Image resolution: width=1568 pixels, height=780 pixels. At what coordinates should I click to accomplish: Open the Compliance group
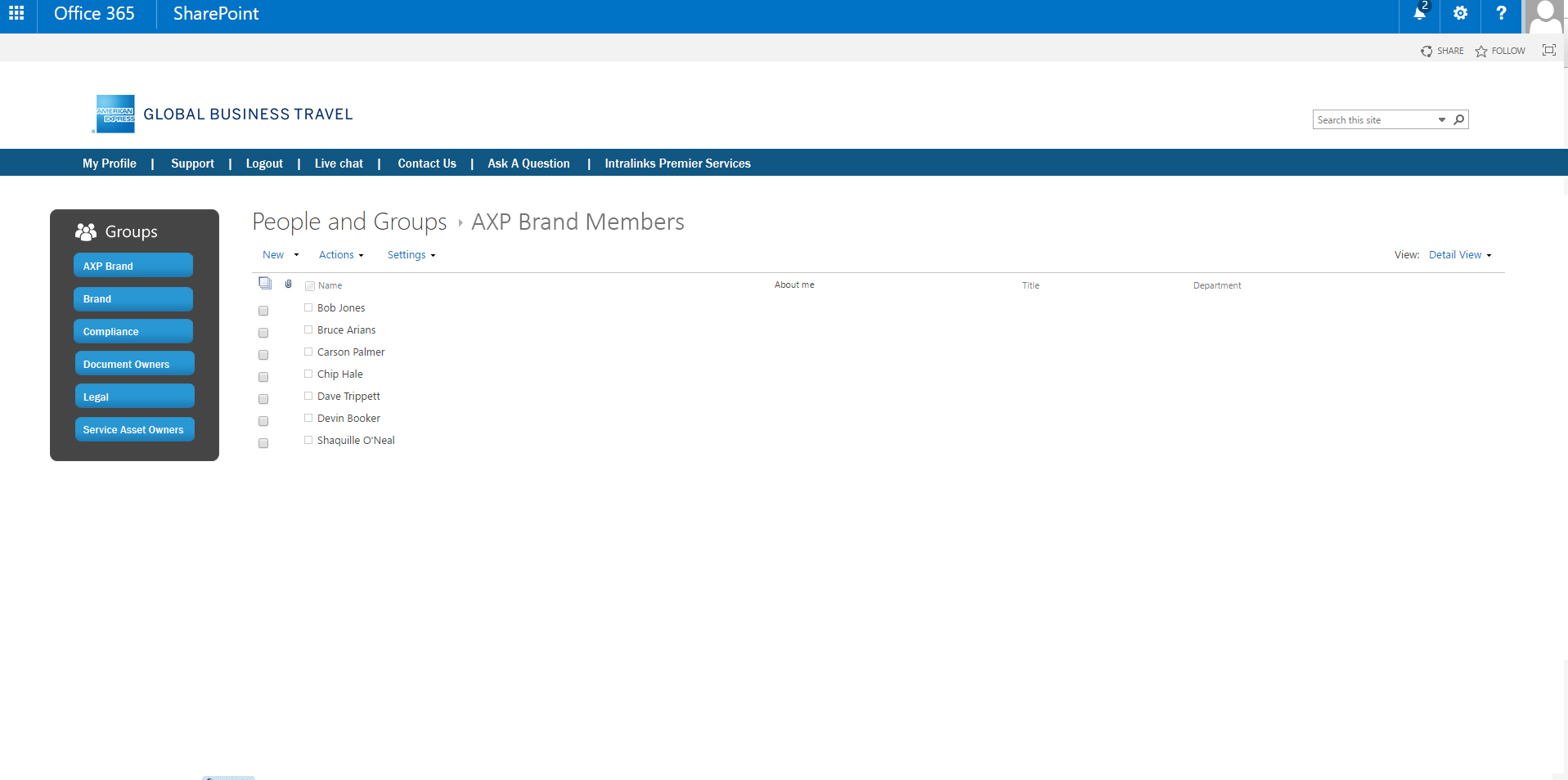tap(133, 331)
